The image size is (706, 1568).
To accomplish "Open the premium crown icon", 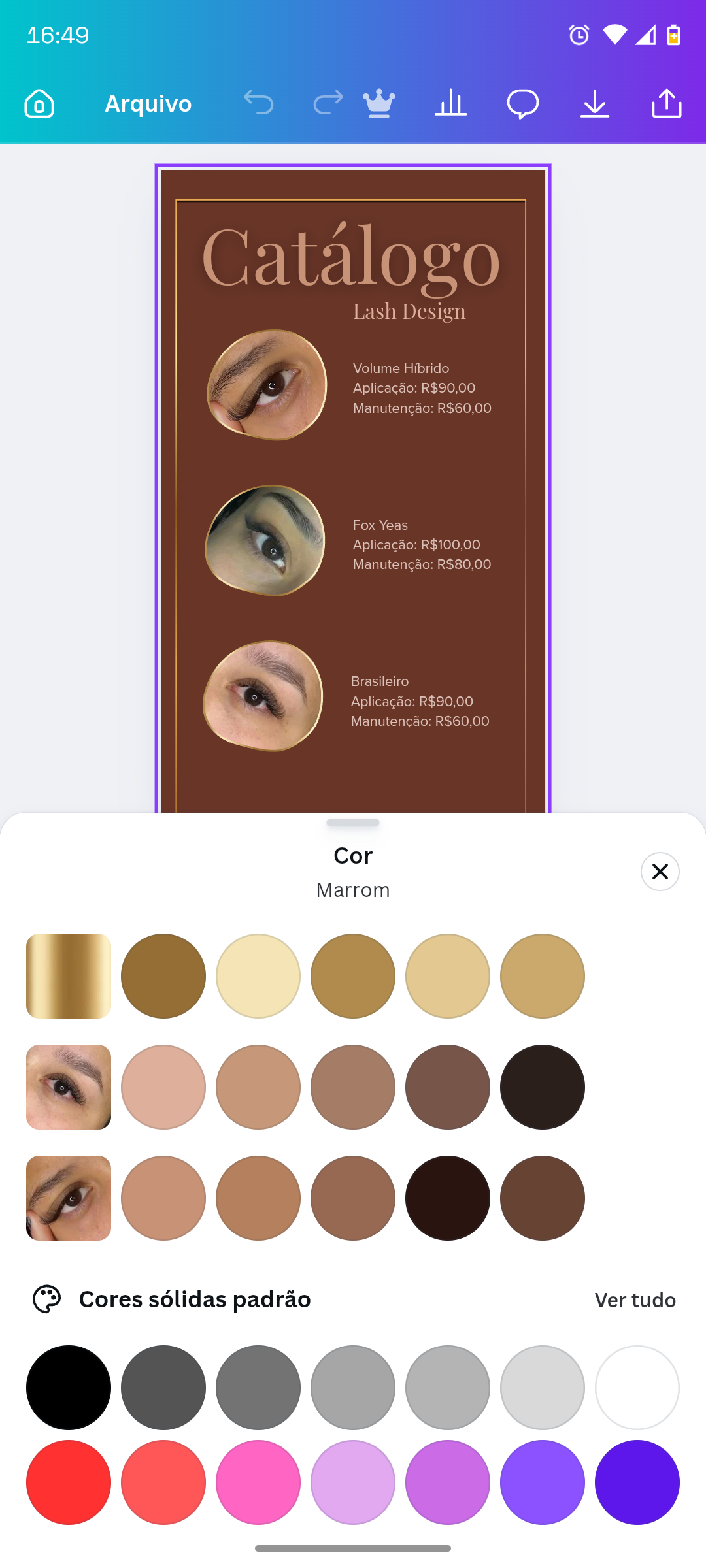I will coord(379,103).
